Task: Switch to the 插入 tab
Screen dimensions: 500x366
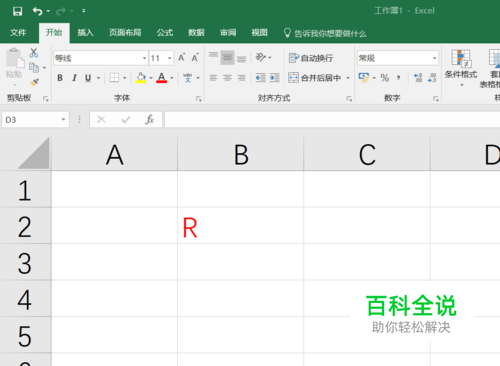Action: point(85,32)
